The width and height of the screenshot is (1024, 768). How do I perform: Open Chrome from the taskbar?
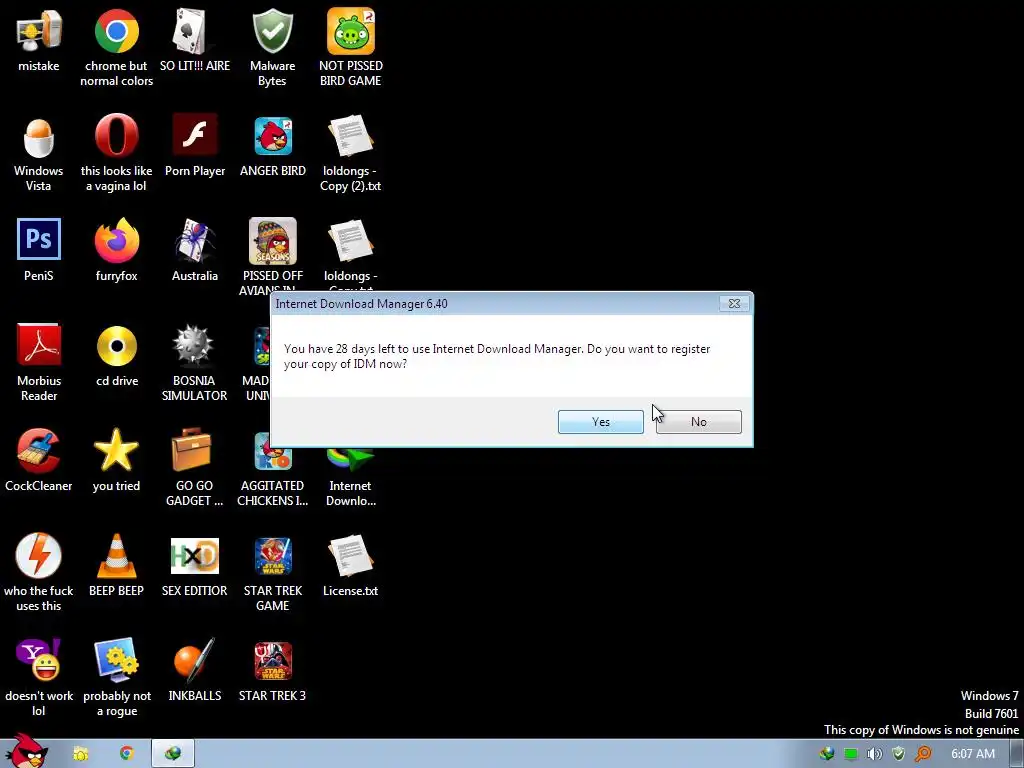[x=127, y=754]
